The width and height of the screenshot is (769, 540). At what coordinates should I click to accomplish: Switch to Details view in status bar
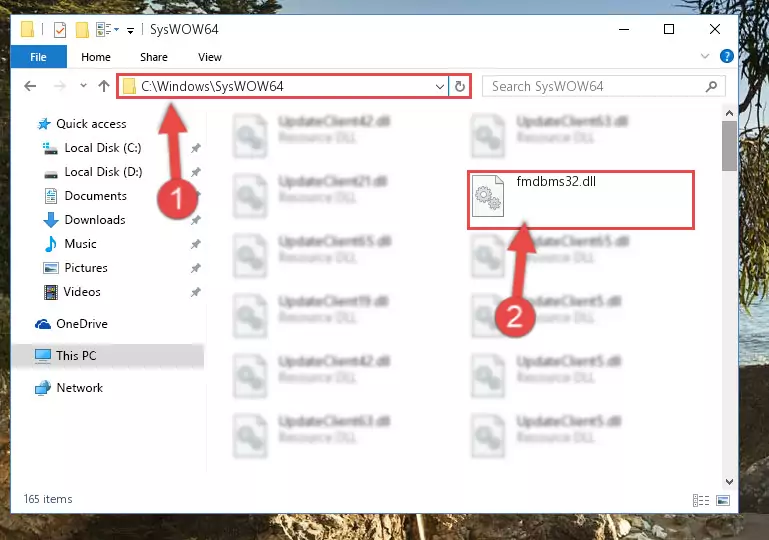tap(701, 500)
